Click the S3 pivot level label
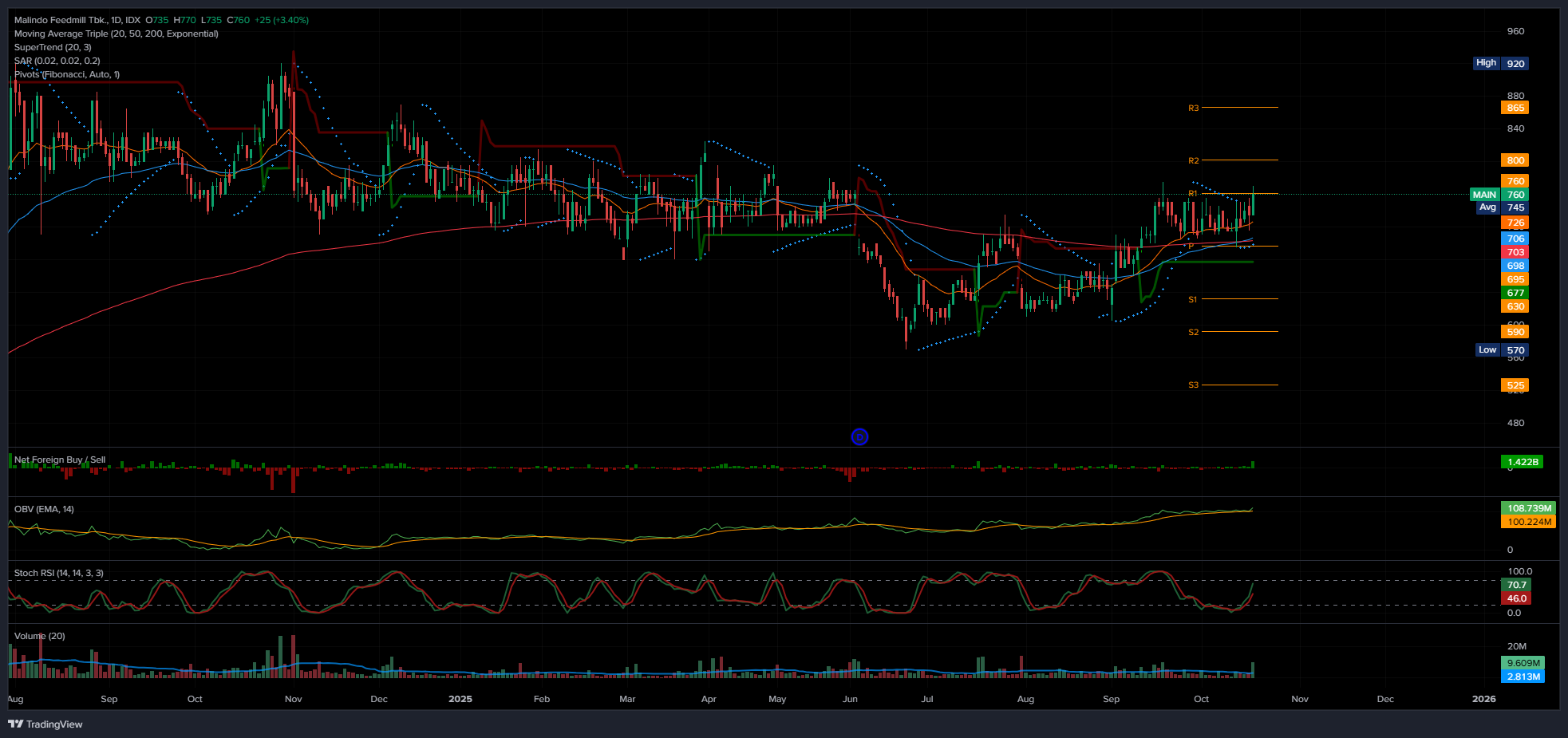The height and width of the screenshot is (738, 1568). 1193,385
